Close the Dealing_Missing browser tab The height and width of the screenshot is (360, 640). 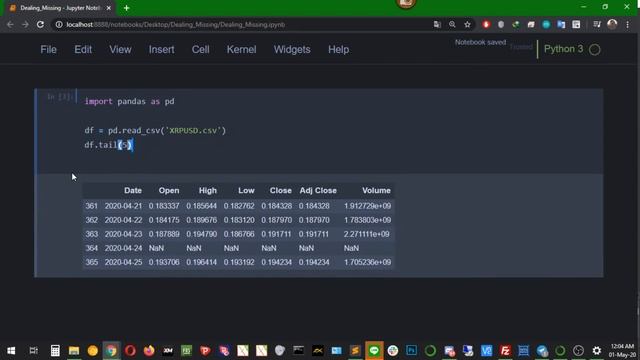click(x=109, y=8)
